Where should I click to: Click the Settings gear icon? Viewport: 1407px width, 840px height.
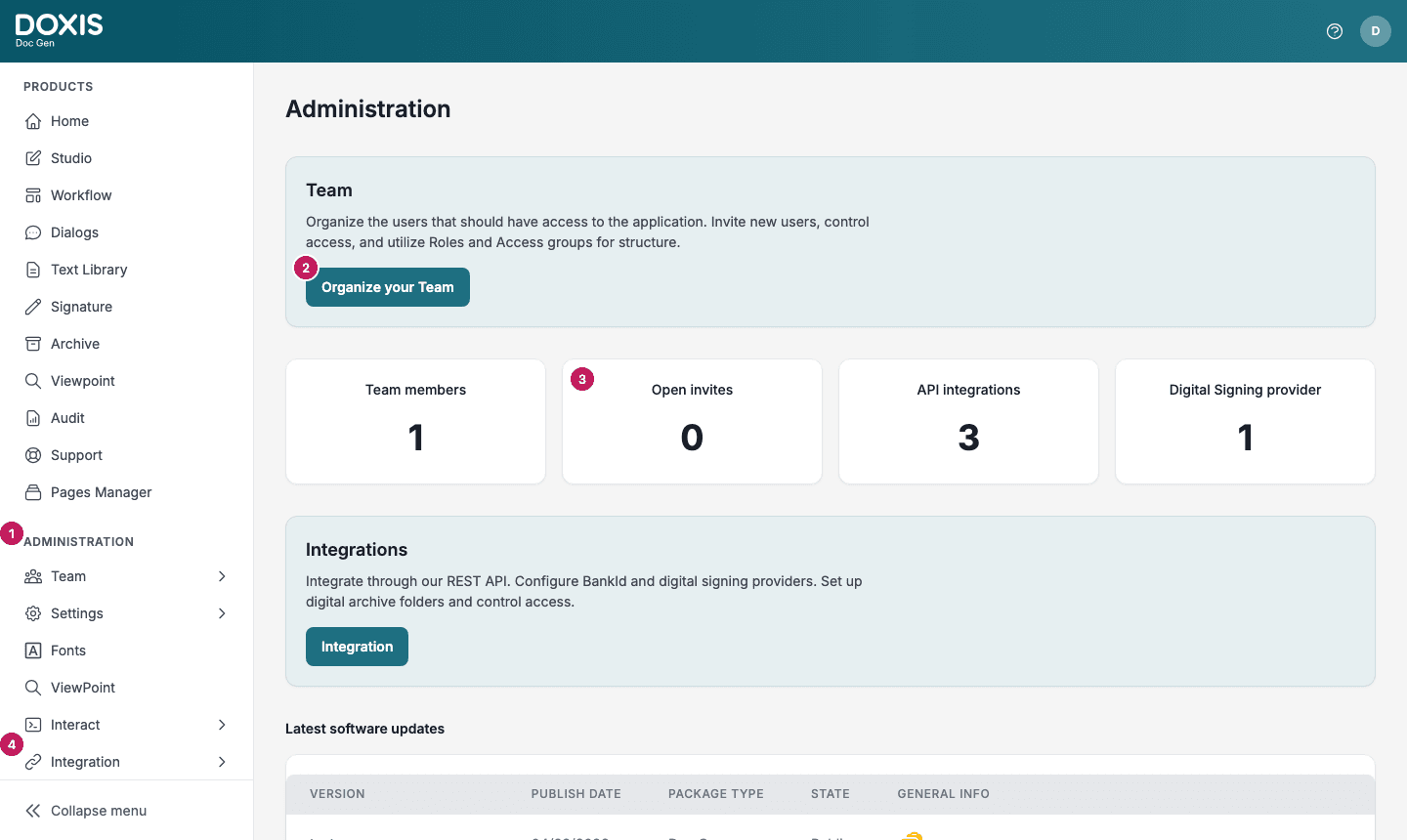click(33, 613)
